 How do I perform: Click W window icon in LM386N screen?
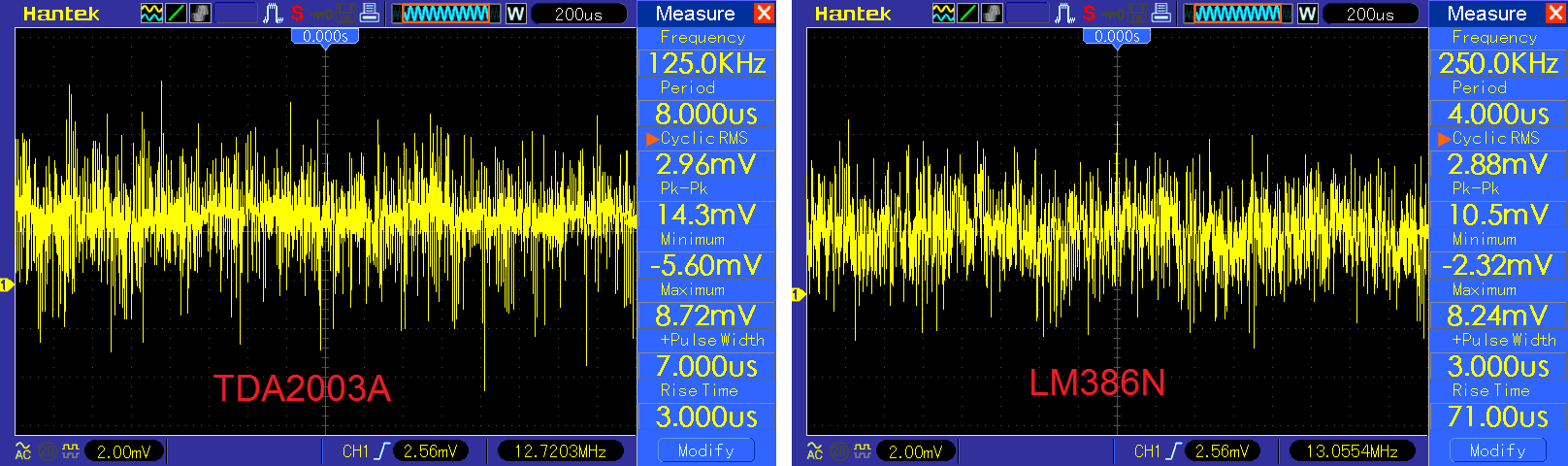pyautogui.click(x=1307, y=14)
